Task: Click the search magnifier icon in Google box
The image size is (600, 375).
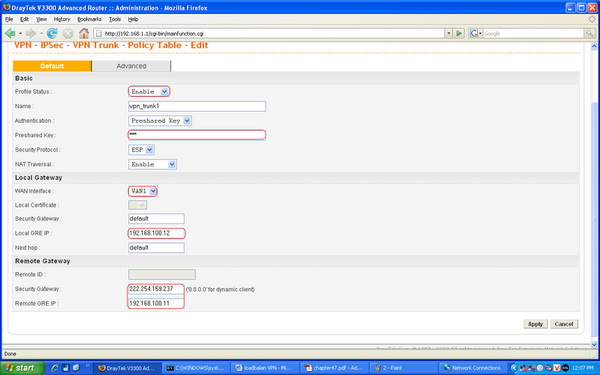Action: coord(589,33)
